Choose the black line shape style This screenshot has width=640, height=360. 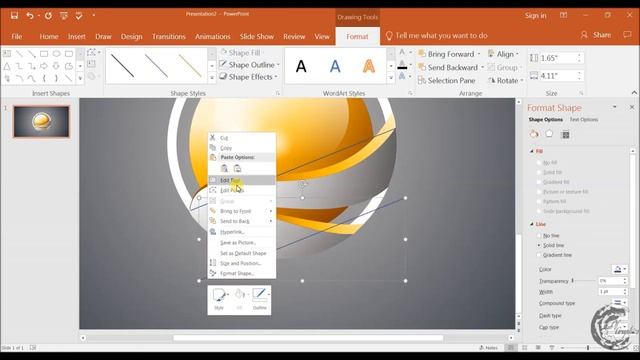pos(122,66)
